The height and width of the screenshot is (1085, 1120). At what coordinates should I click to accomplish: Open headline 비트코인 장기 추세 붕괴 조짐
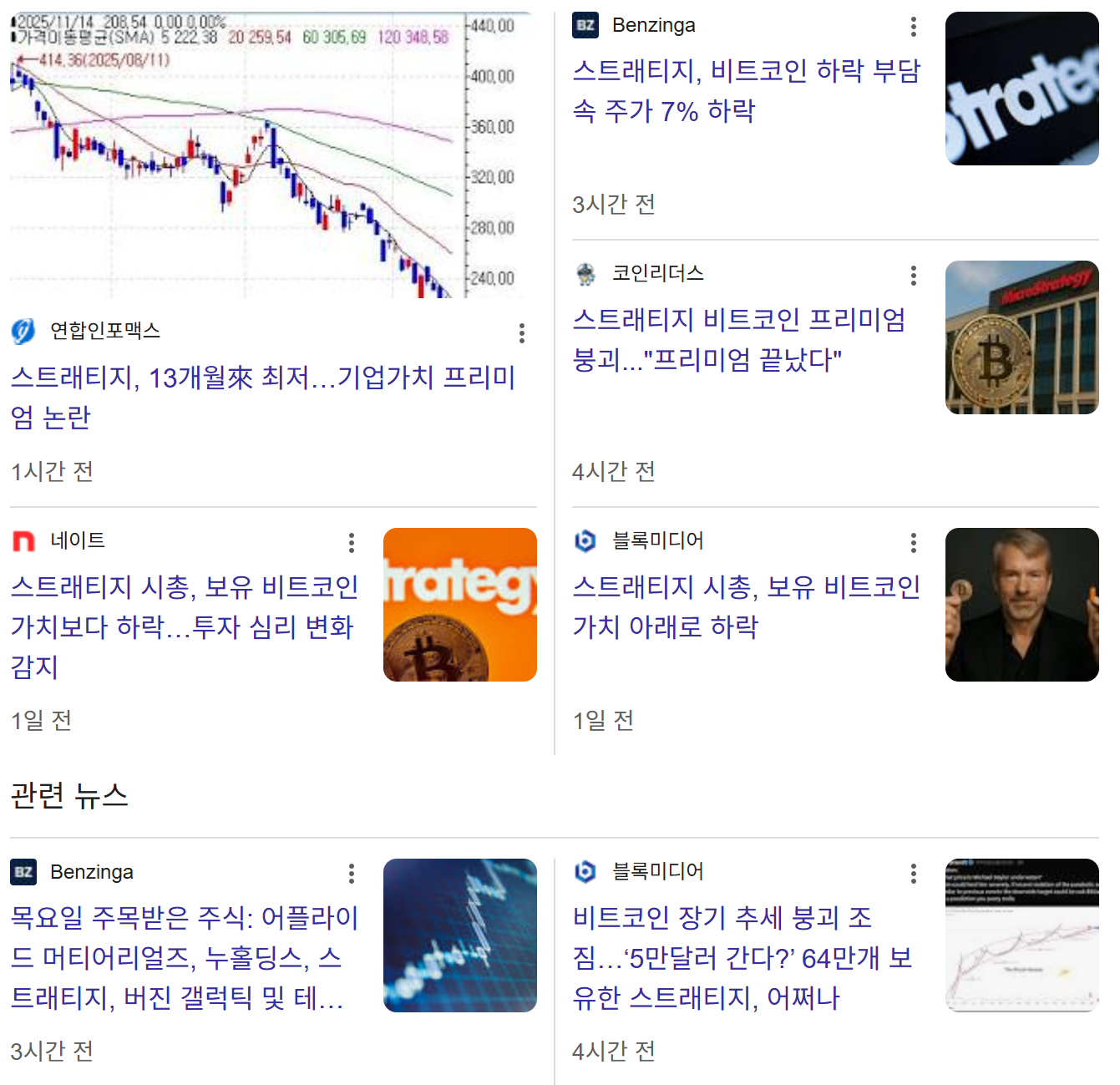pos(742,957)
